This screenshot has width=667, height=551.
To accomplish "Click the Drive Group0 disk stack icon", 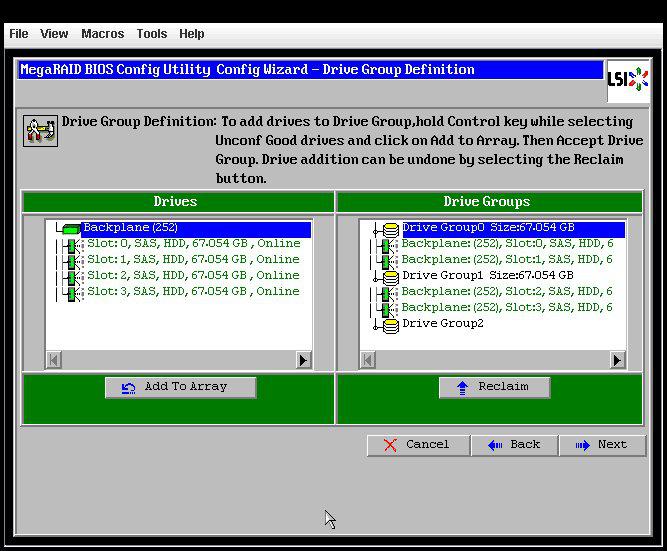I will [390, 229].
